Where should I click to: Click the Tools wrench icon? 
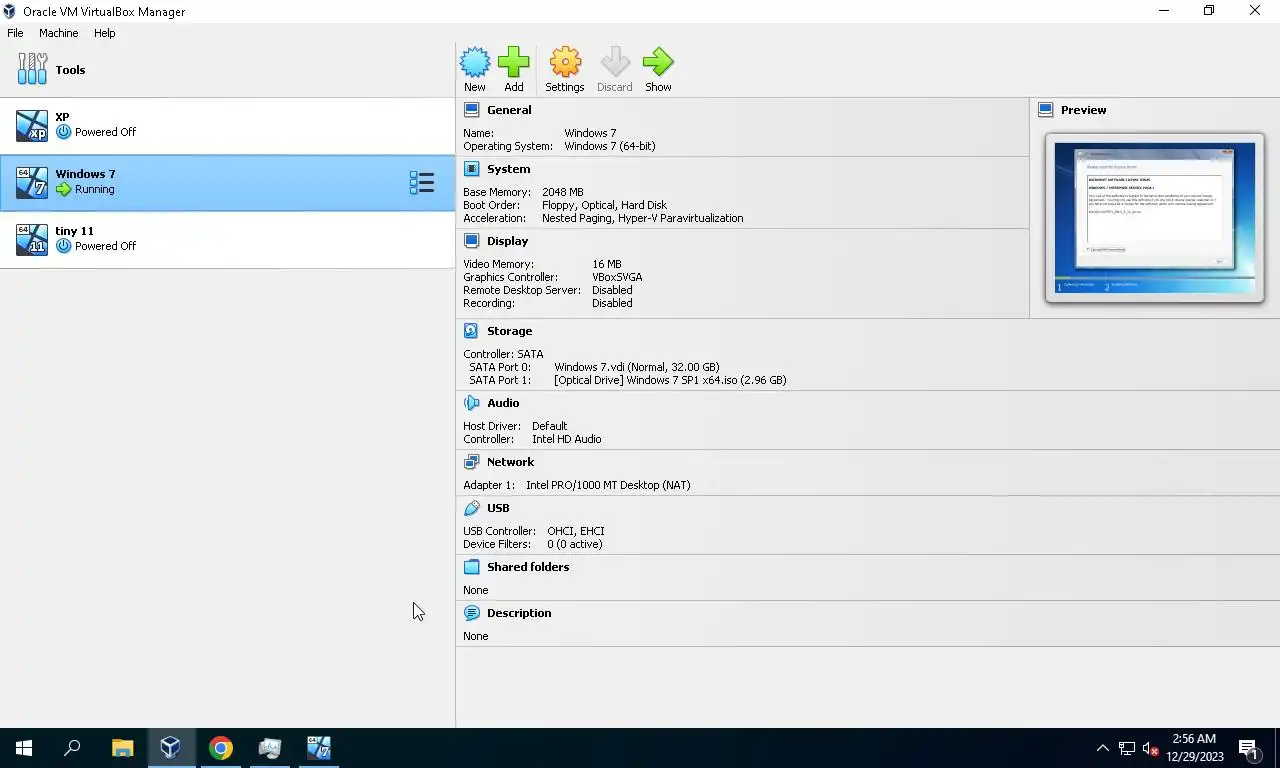click(32, 69)
